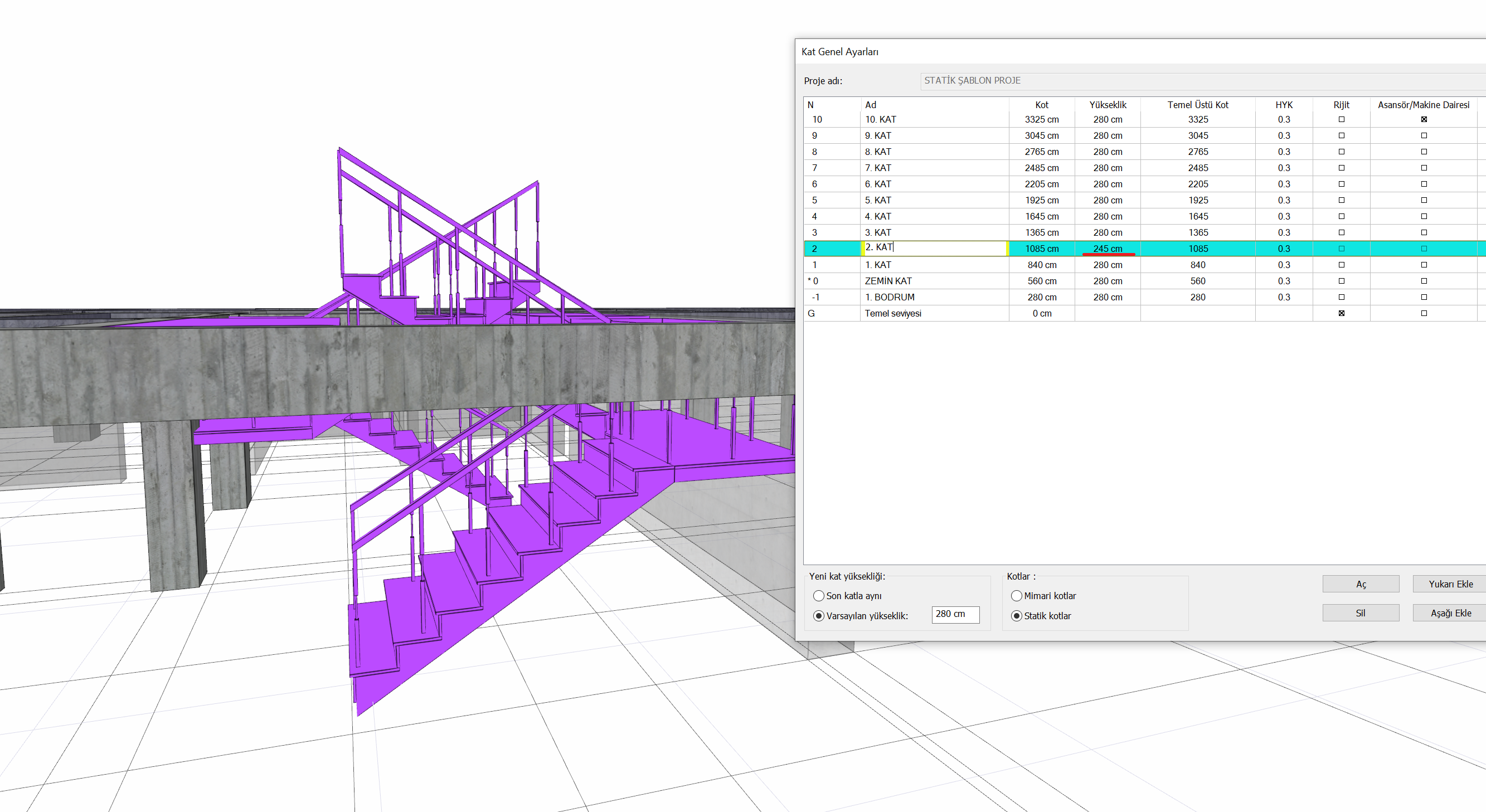Viewport: 1486px width, 812px height.
Task: Click the '560 cm' Kot cell of ZEMİN KAT
Action: (x=1041, y=281)
